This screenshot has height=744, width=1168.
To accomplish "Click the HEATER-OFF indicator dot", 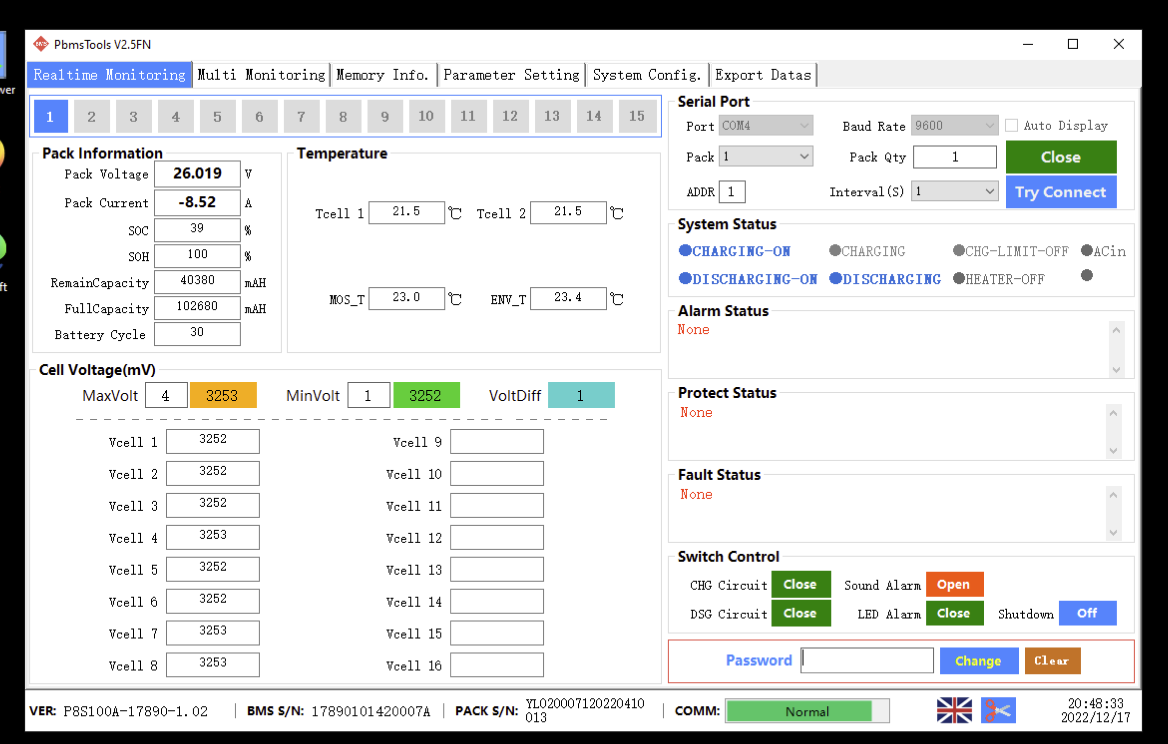I will coord(959,279).
